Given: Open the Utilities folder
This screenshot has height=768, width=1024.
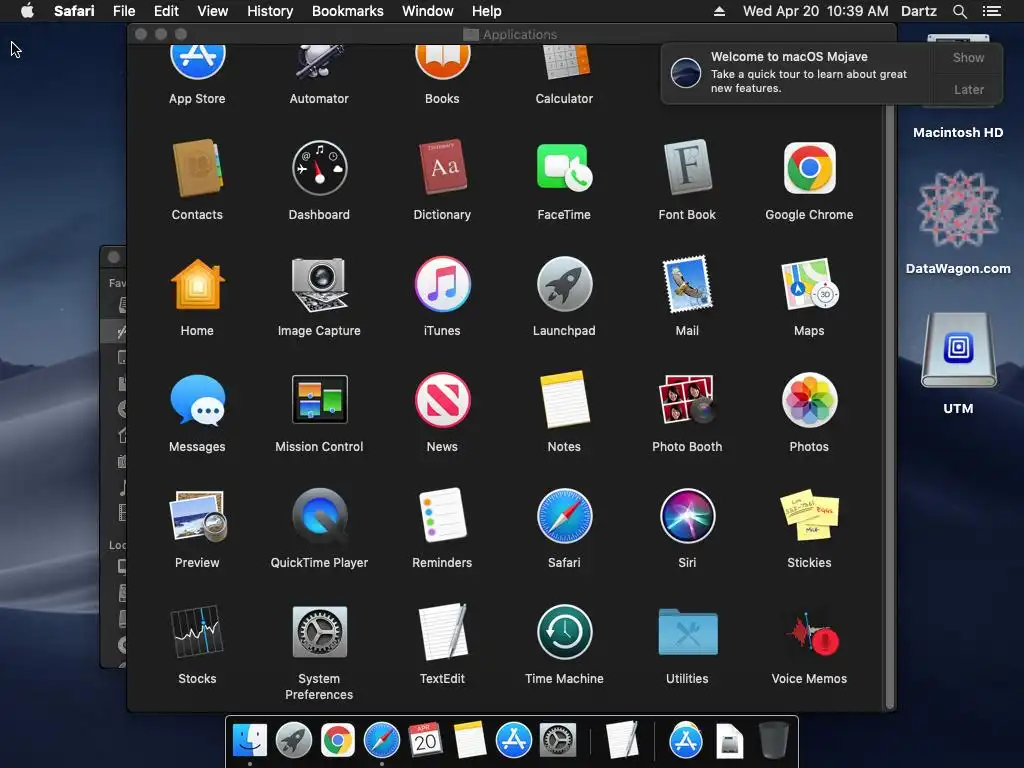Looking at the screenshot, I should point(687,632).
